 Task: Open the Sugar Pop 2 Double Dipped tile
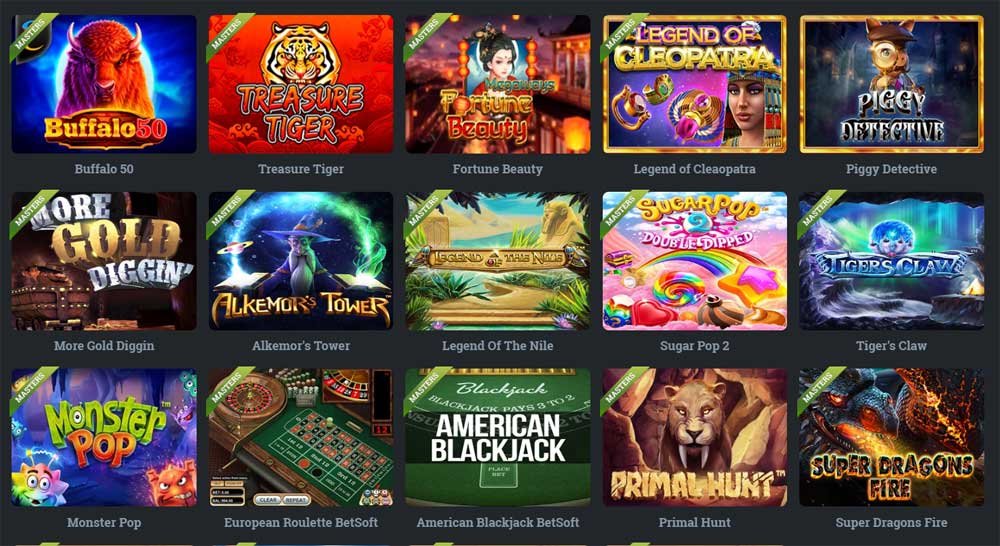tap(695, 261)
